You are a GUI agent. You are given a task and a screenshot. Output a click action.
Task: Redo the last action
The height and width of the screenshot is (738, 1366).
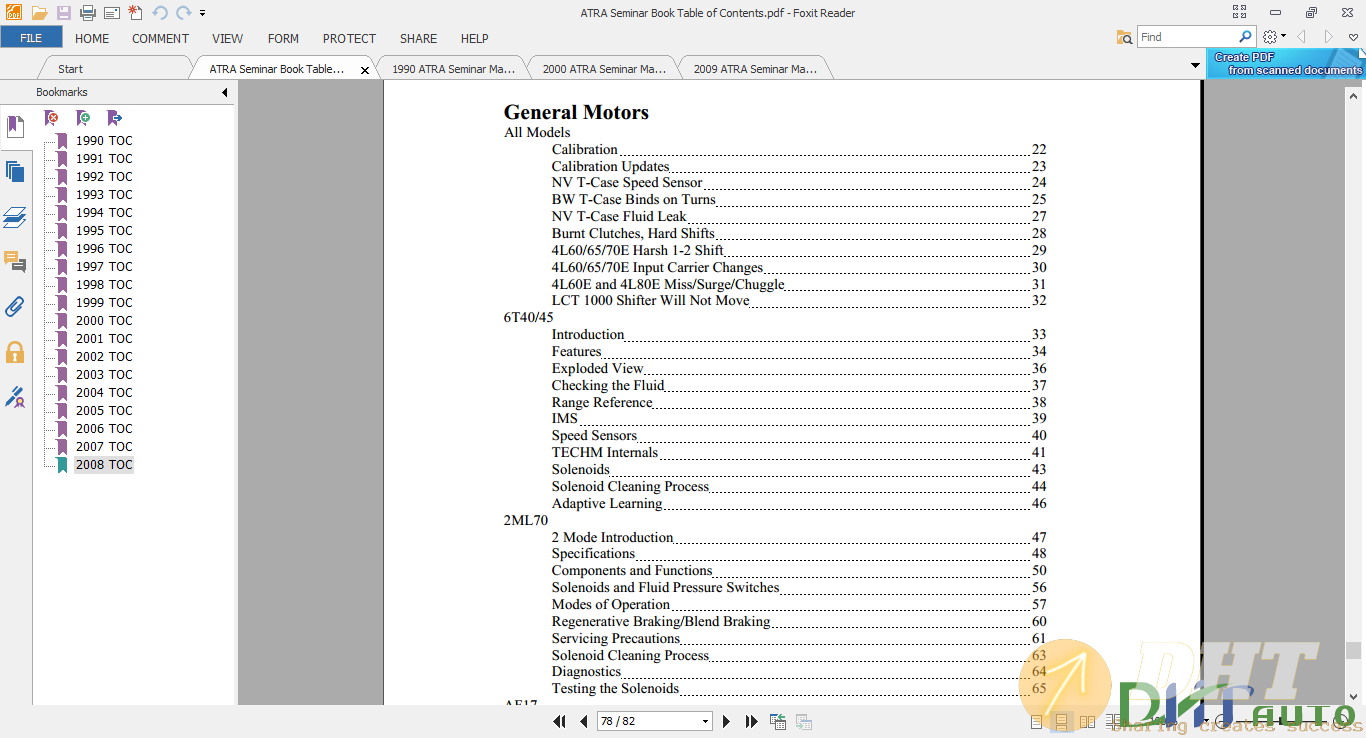183,13
